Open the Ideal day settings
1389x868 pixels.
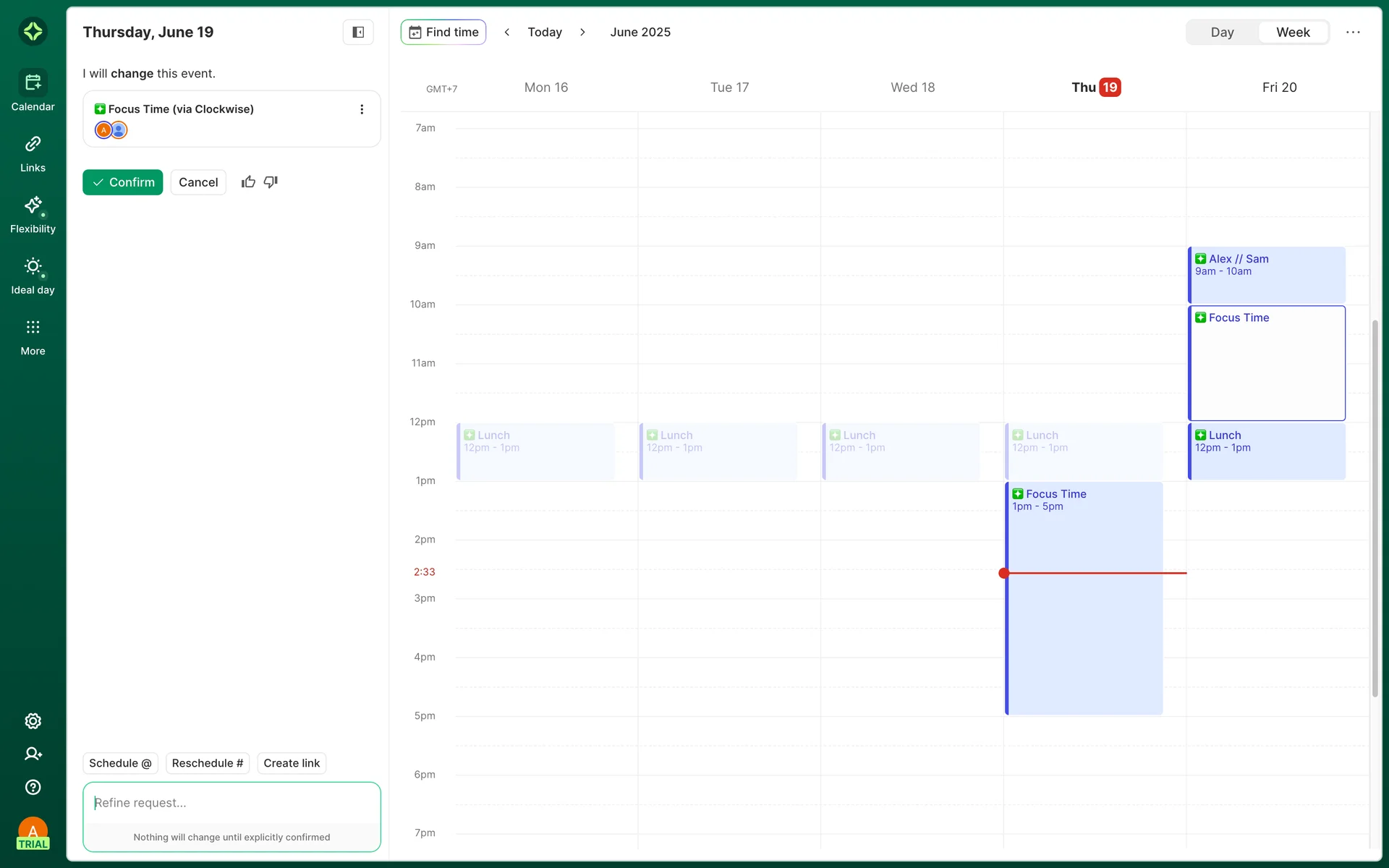33,276
